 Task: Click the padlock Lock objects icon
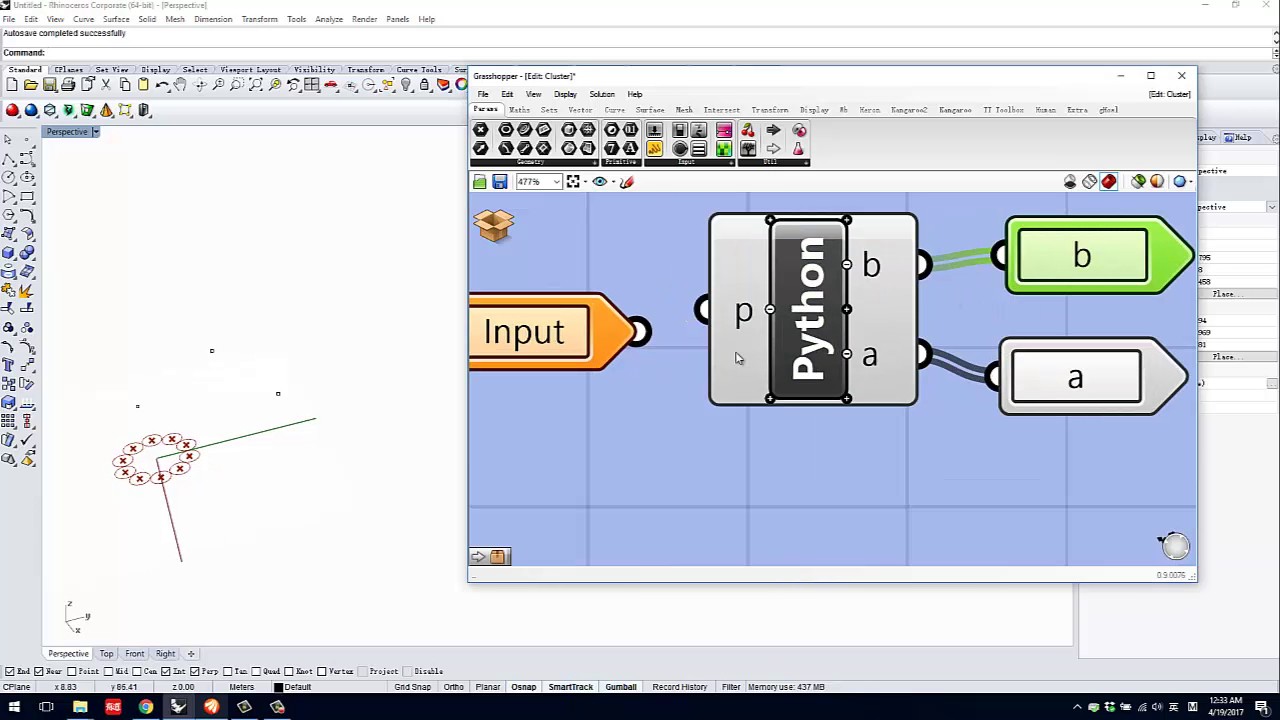coord(424,85)
